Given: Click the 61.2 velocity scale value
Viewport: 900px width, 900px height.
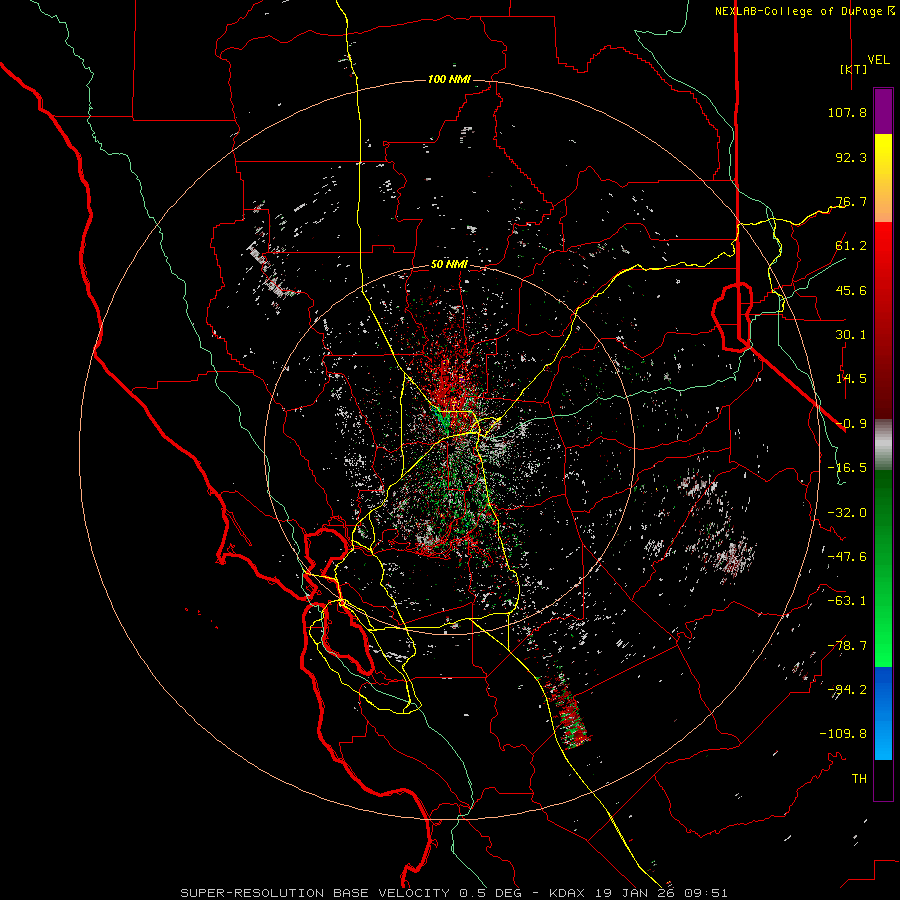Looking at the screenshot, I should [x=851, y=246].
